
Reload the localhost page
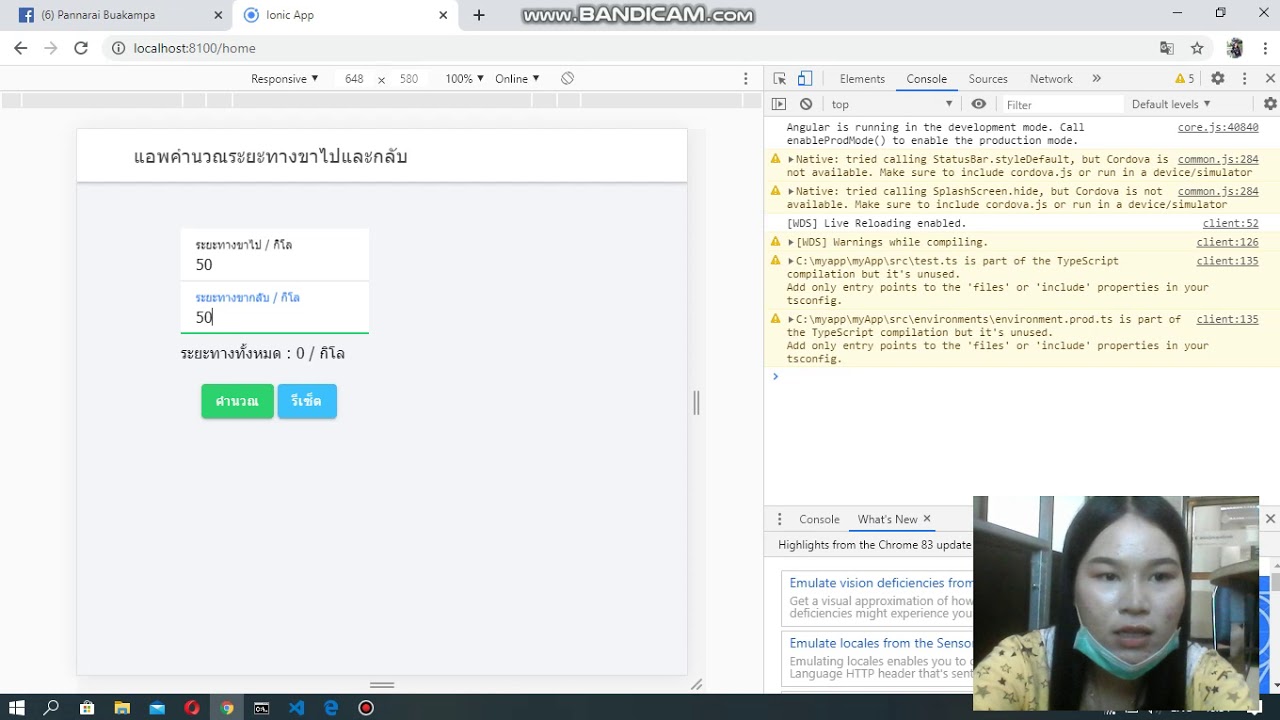click(x=81, y=48)
